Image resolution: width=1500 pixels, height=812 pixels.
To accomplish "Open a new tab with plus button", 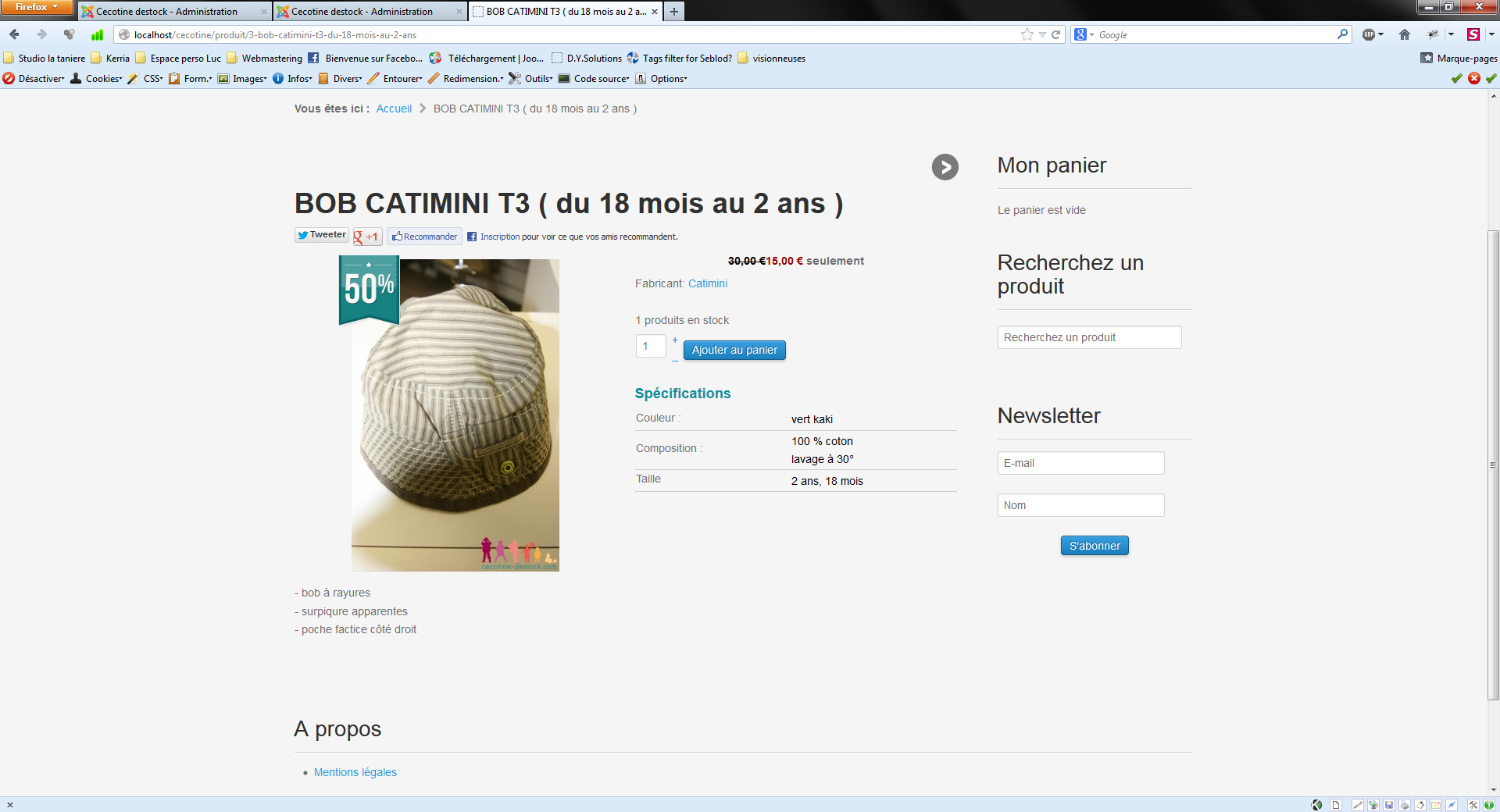I will pos(674,11).
